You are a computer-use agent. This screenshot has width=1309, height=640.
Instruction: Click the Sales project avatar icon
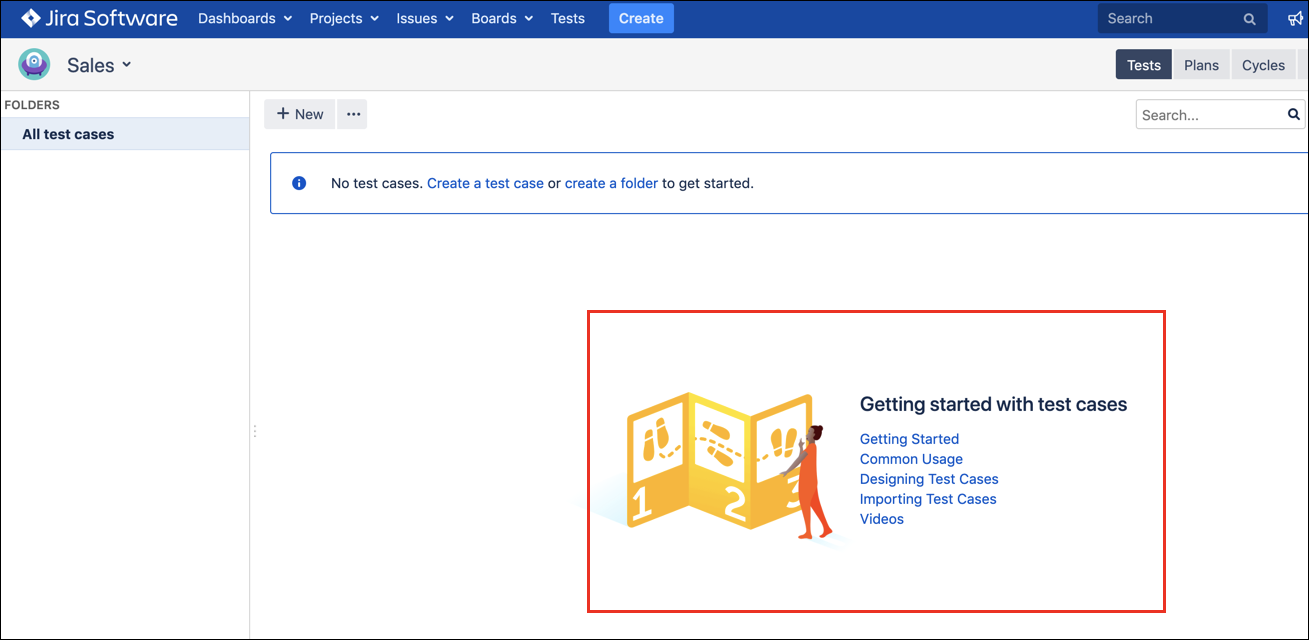pos(33,63)
